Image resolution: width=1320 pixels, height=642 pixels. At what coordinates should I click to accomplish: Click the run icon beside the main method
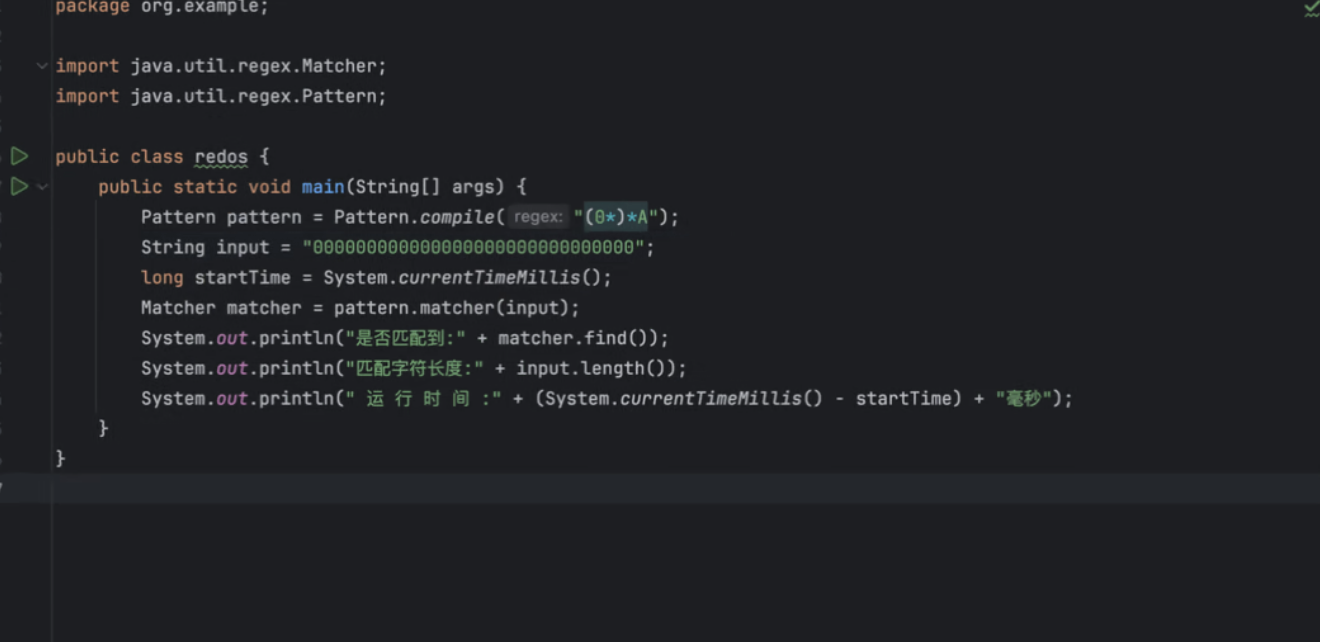pyautogui.click(x=19, y=186)
